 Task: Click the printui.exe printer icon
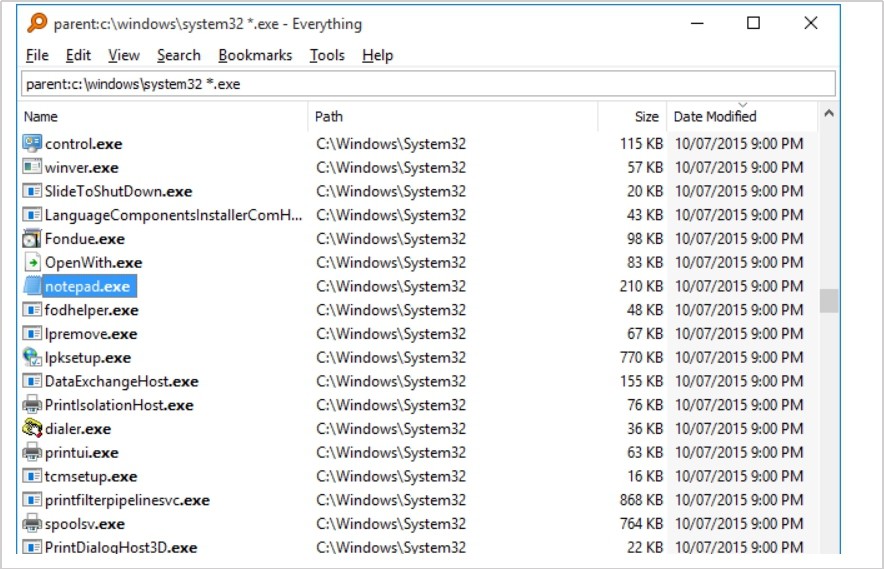point(32,452)
